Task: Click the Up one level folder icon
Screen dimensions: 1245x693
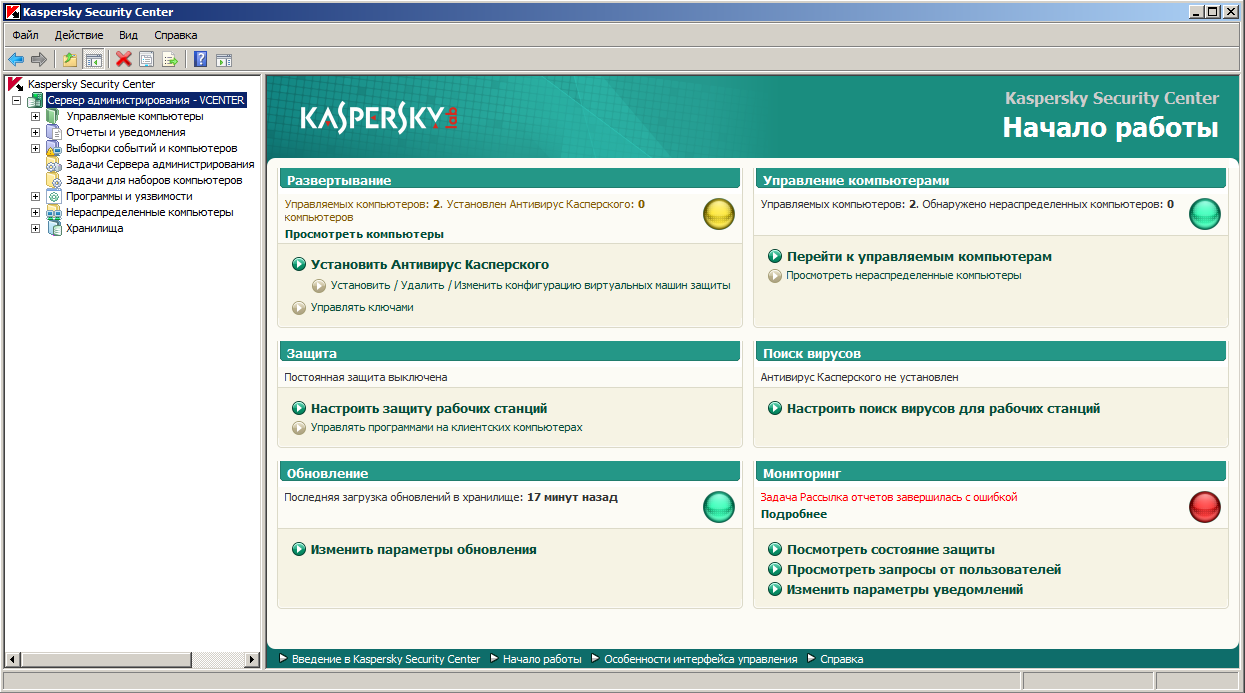Action: (x=70, y=60)
